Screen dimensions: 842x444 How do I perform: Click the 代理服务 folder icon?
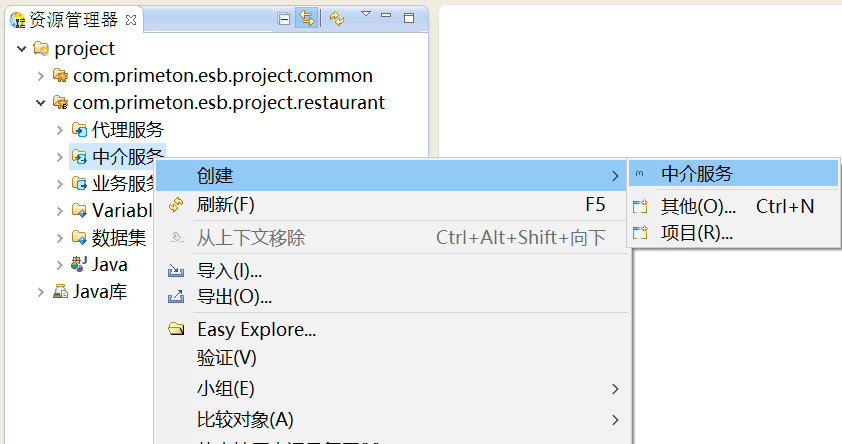point(79,130)
